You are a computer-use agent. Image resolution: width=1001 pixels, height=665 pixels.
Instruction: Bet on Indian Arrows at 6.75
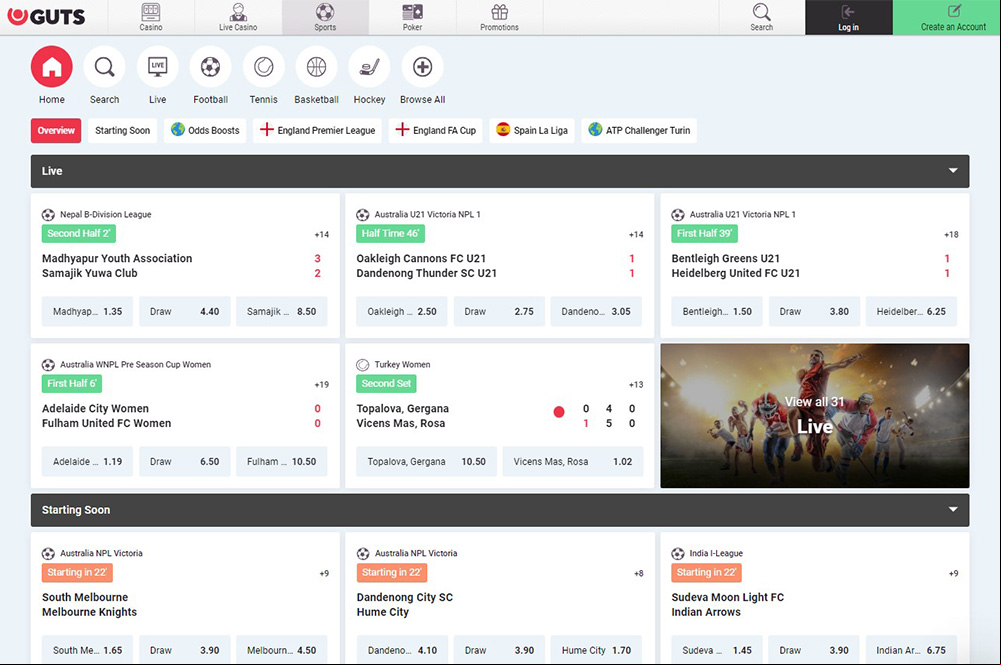pyautogui.click(x=911, y=650)
